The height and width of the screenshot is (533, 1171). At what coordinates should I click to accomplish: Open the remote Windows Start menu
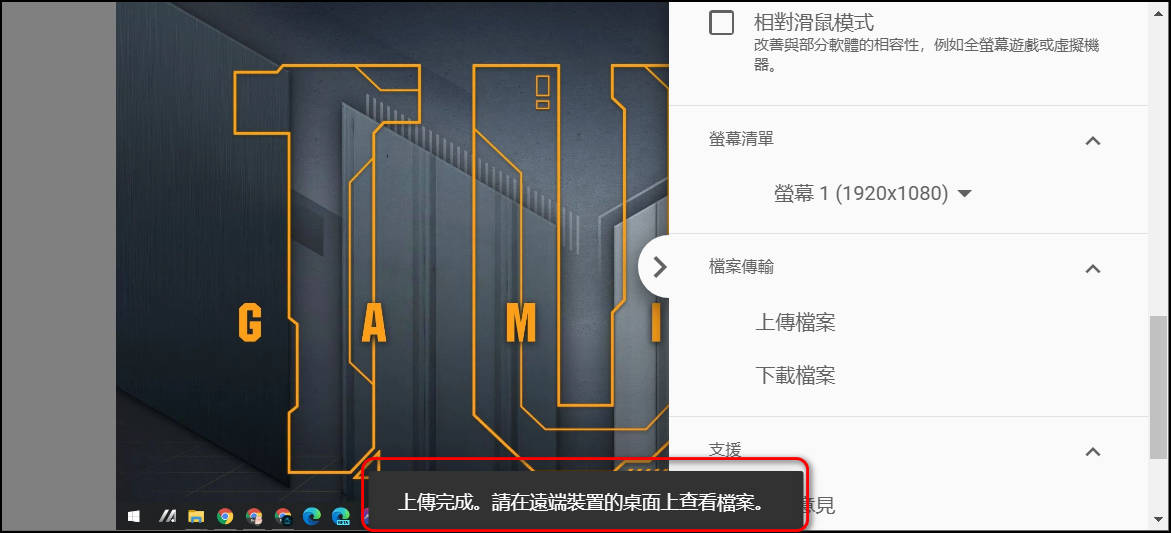pyautogui.click(x=135, y=516)
